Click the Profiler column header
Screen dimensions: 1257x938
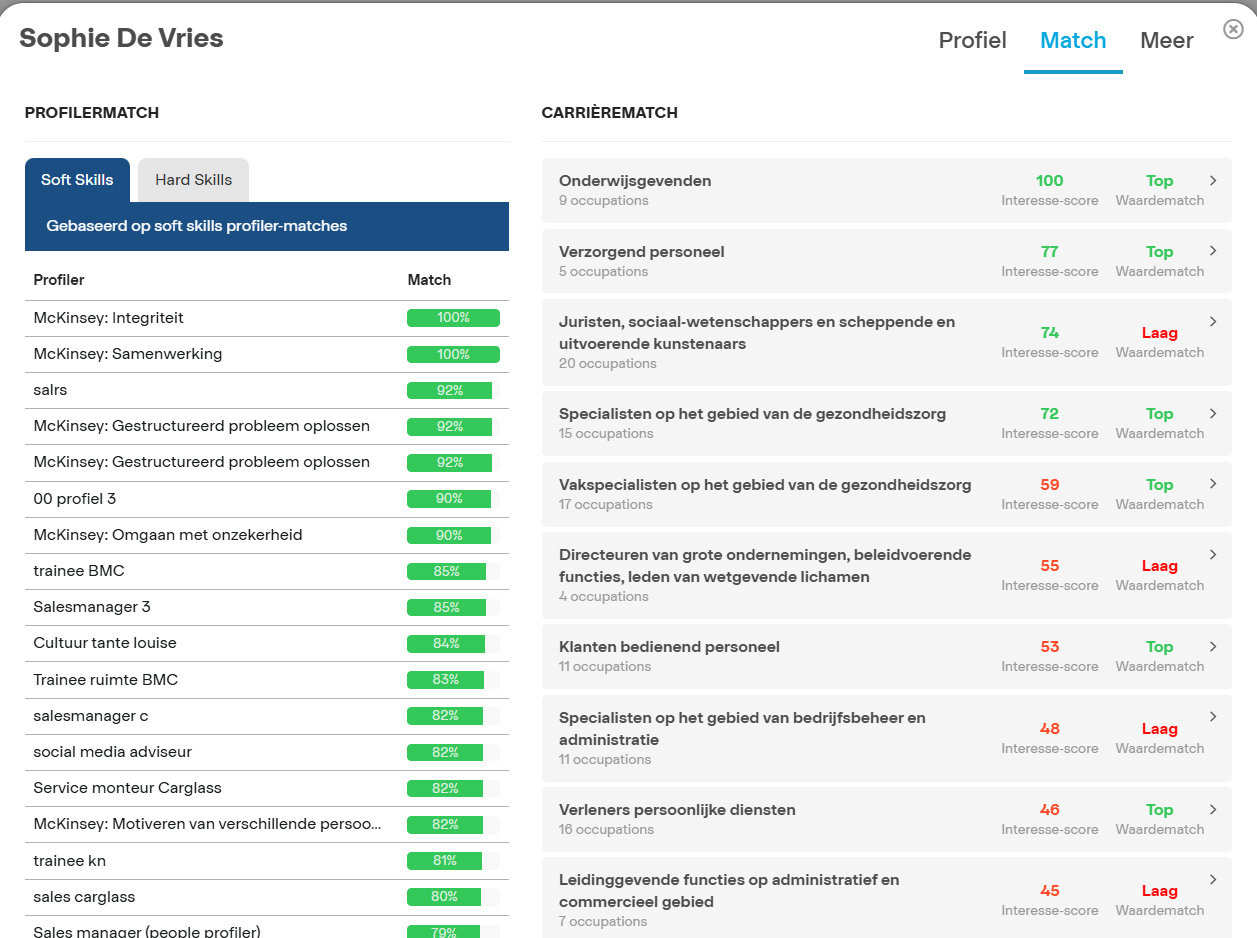pyautogui.click(x=59, y=280)
